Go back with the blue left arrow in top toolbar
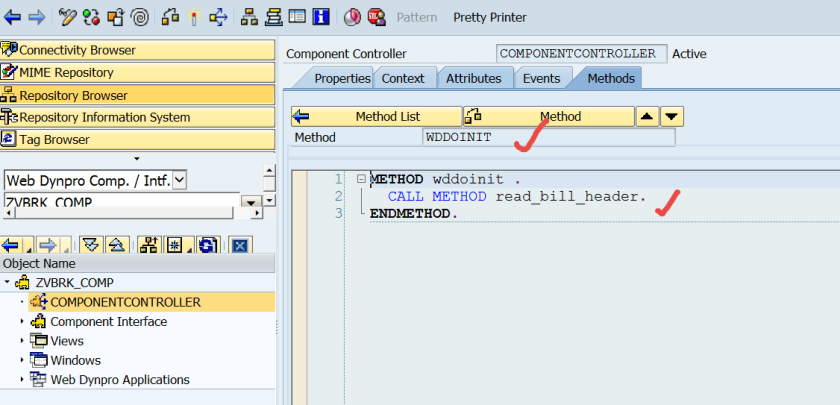840x405 pixels. coord(12,17)
